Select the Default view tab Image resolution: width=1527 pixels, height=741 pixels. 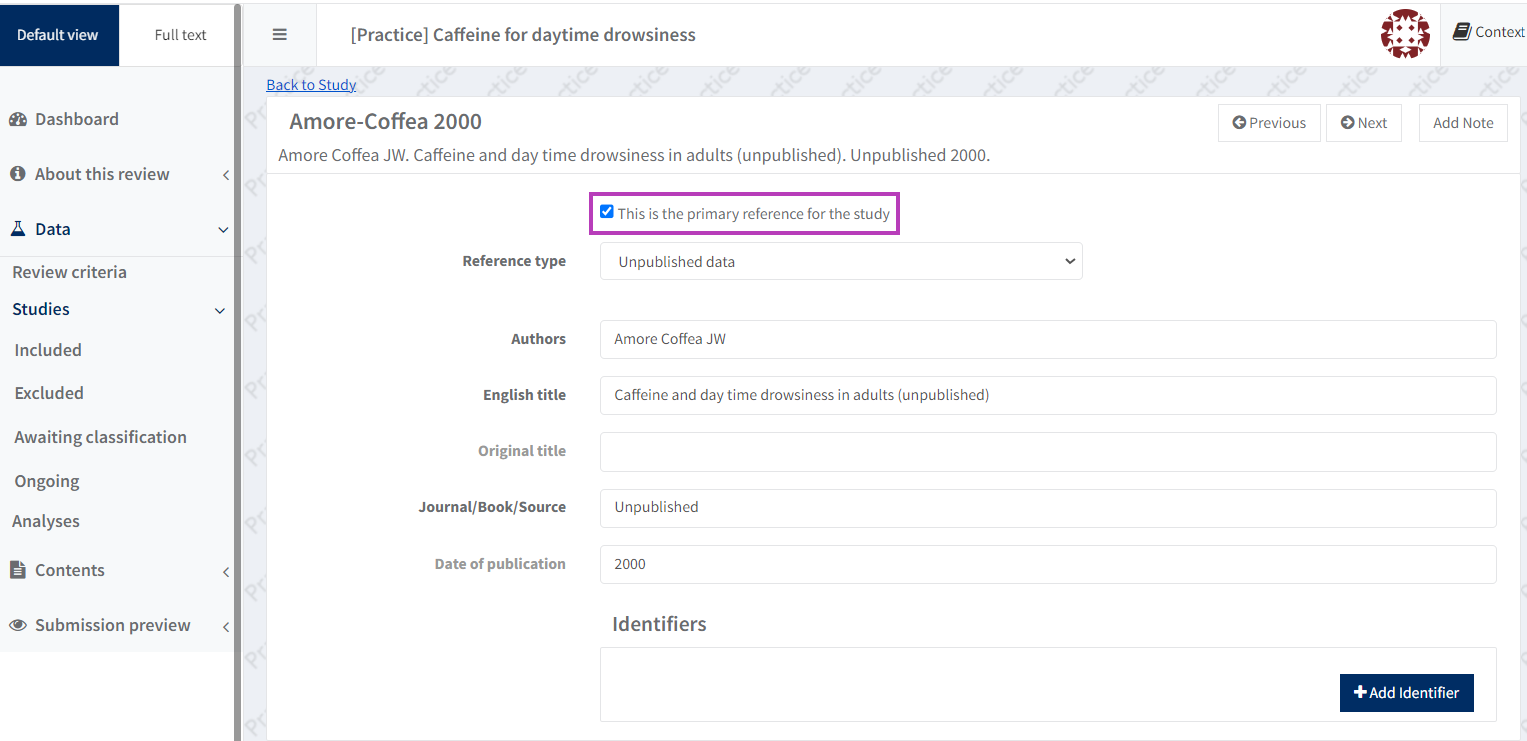pos(58,35)
